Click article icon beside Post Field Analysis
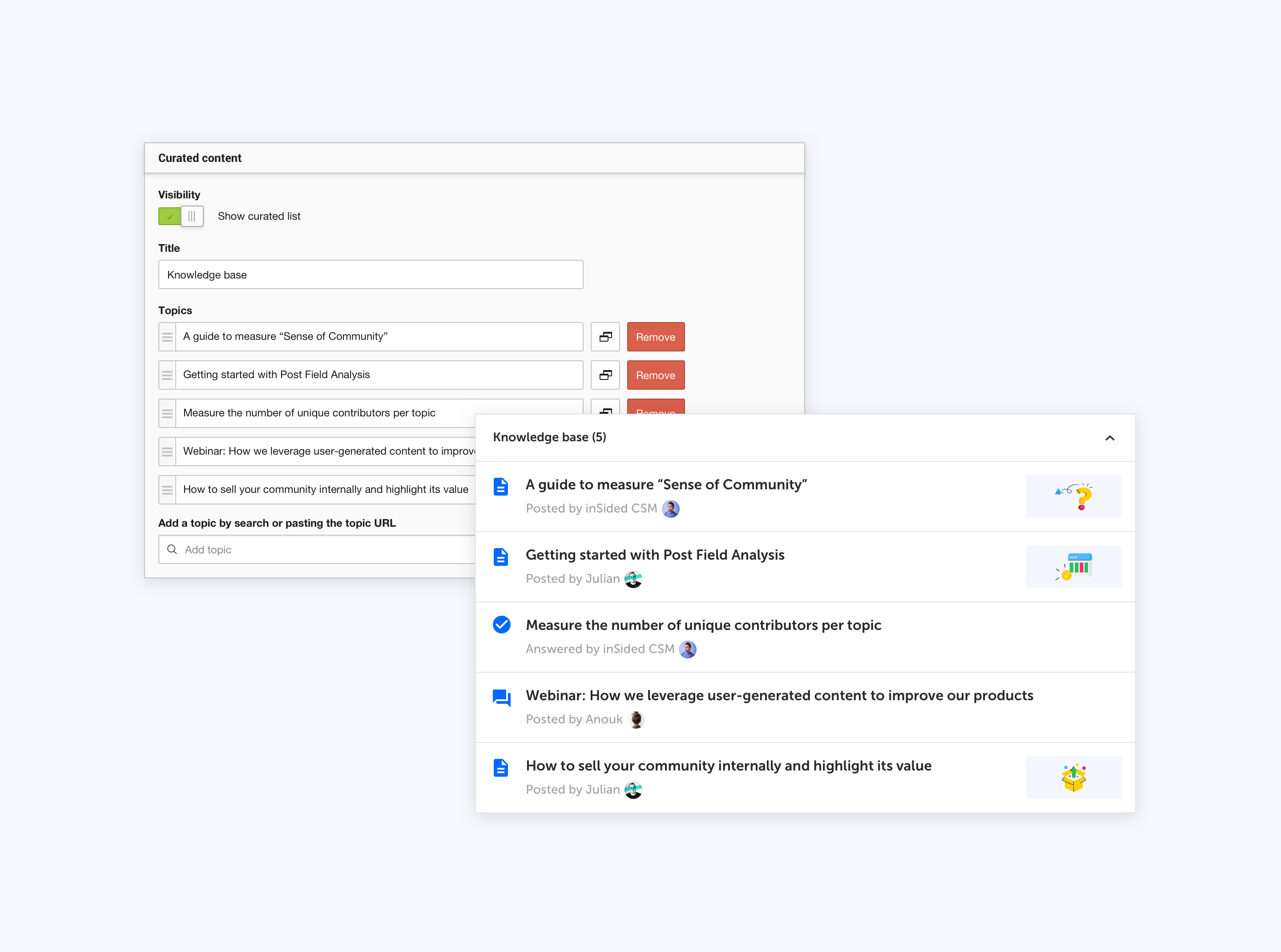The width and height of the screenshot is (1281, 952). [501, 557]
